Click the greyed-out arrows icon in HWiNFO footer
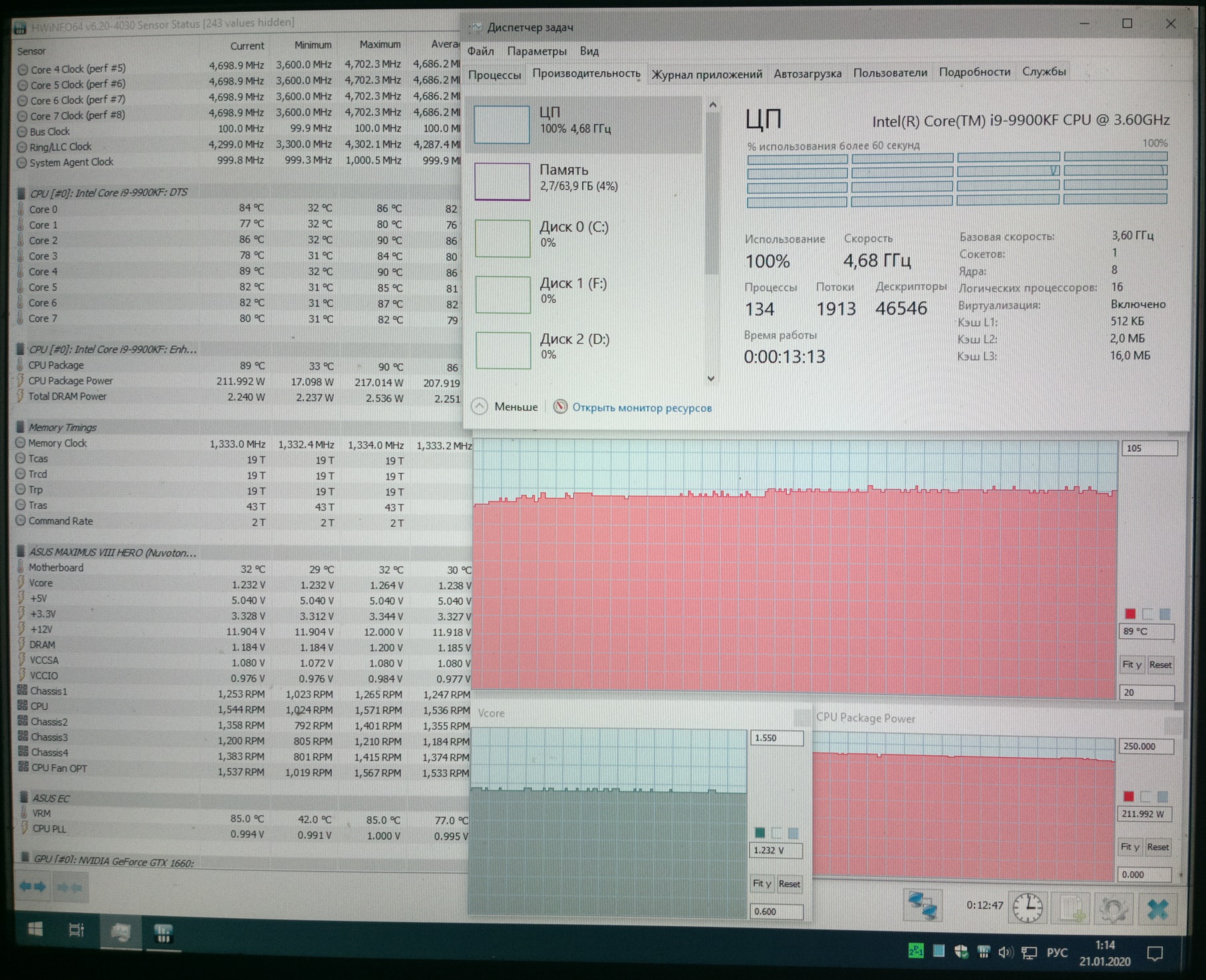The width and height of the screenshot is (1206, 980). tap(69, 887)
